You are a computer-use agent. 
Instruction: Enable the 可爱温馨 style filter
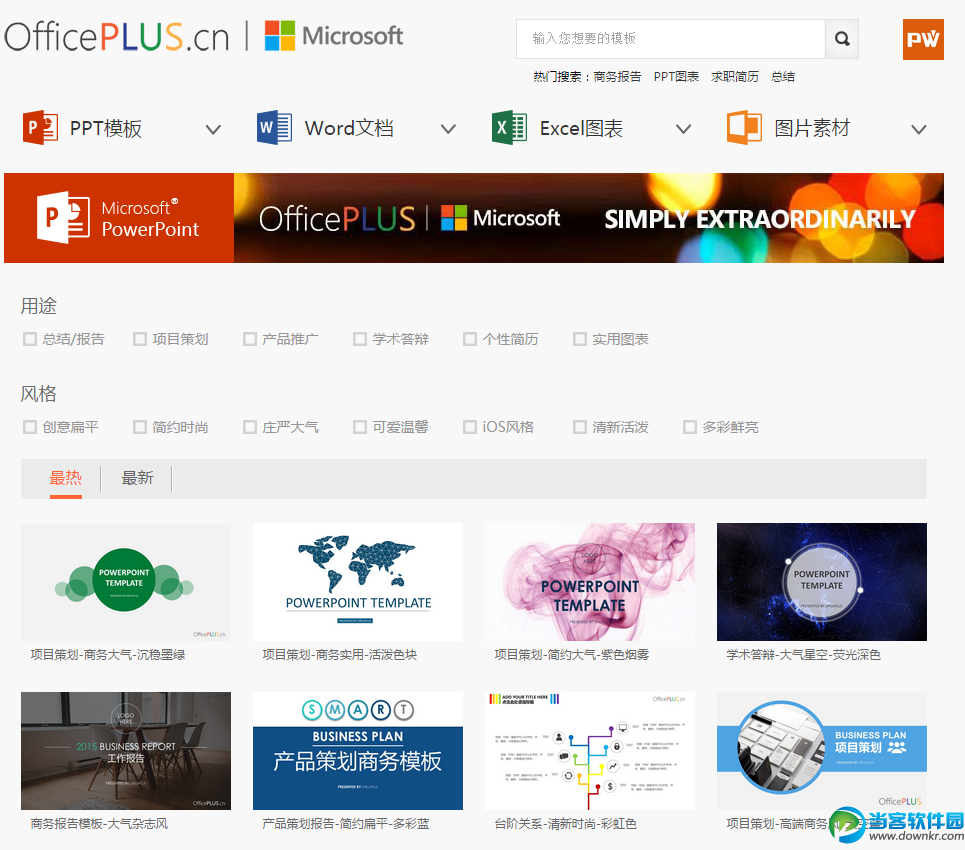click(359, 427)
